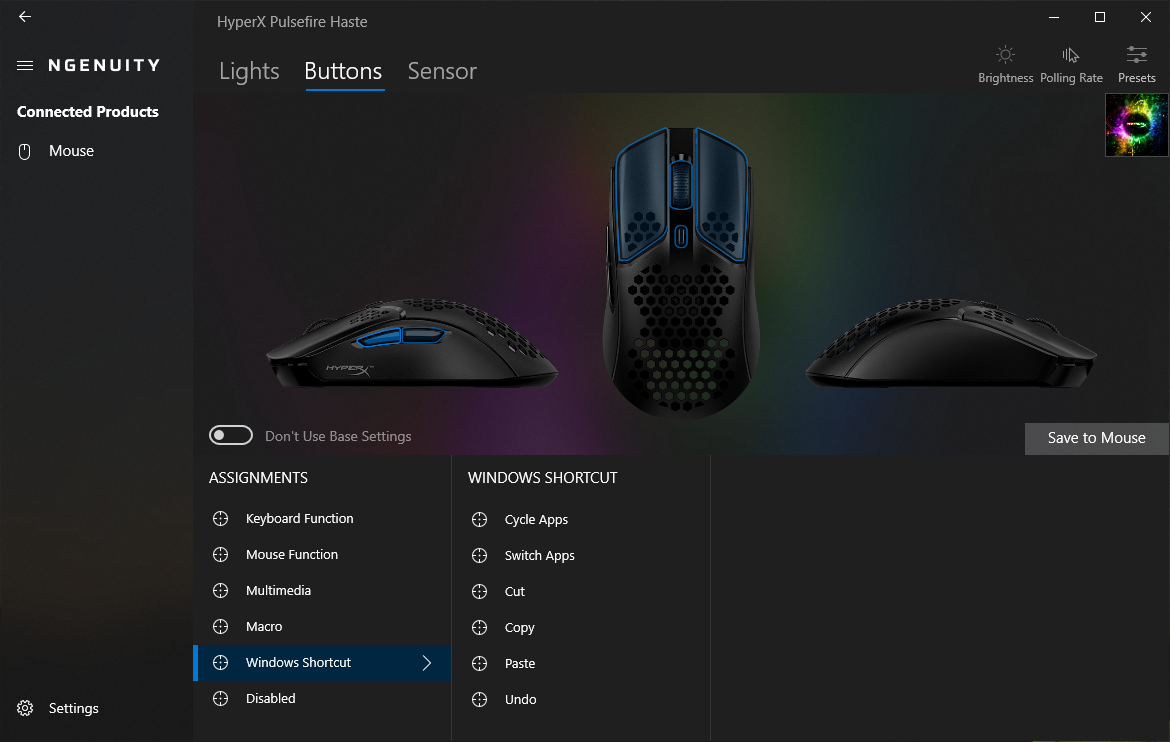Open the Presets sliders icon
Viewport: 1170px width, 742px height.
[x=1136, y=54]
